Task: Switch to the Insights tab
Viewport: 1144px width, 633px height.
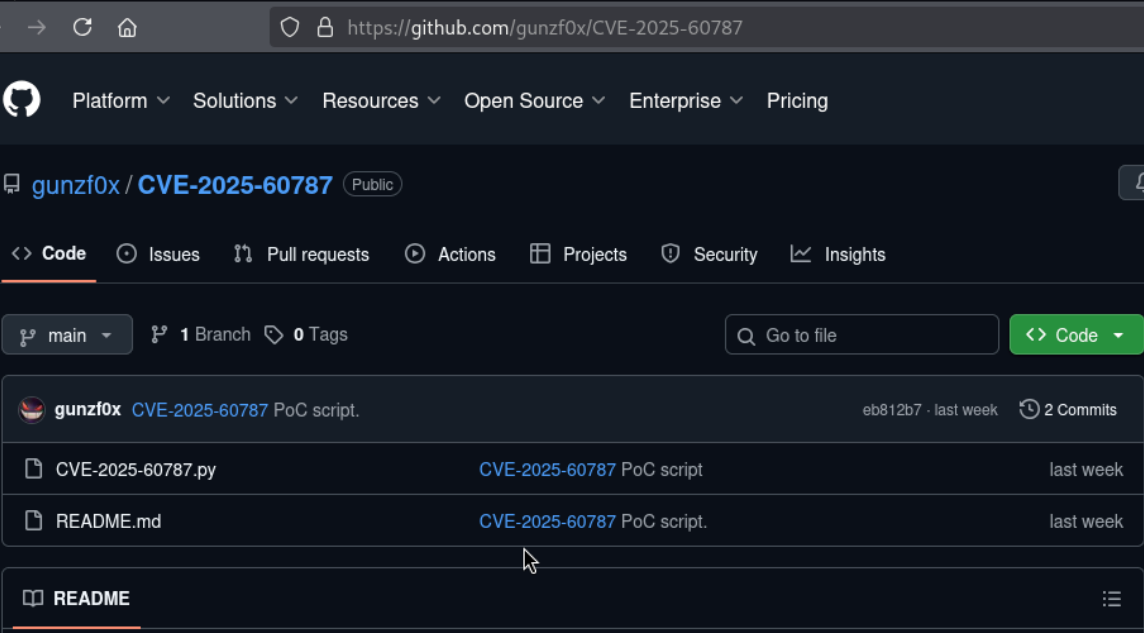Action: click(x=838, y=255)
